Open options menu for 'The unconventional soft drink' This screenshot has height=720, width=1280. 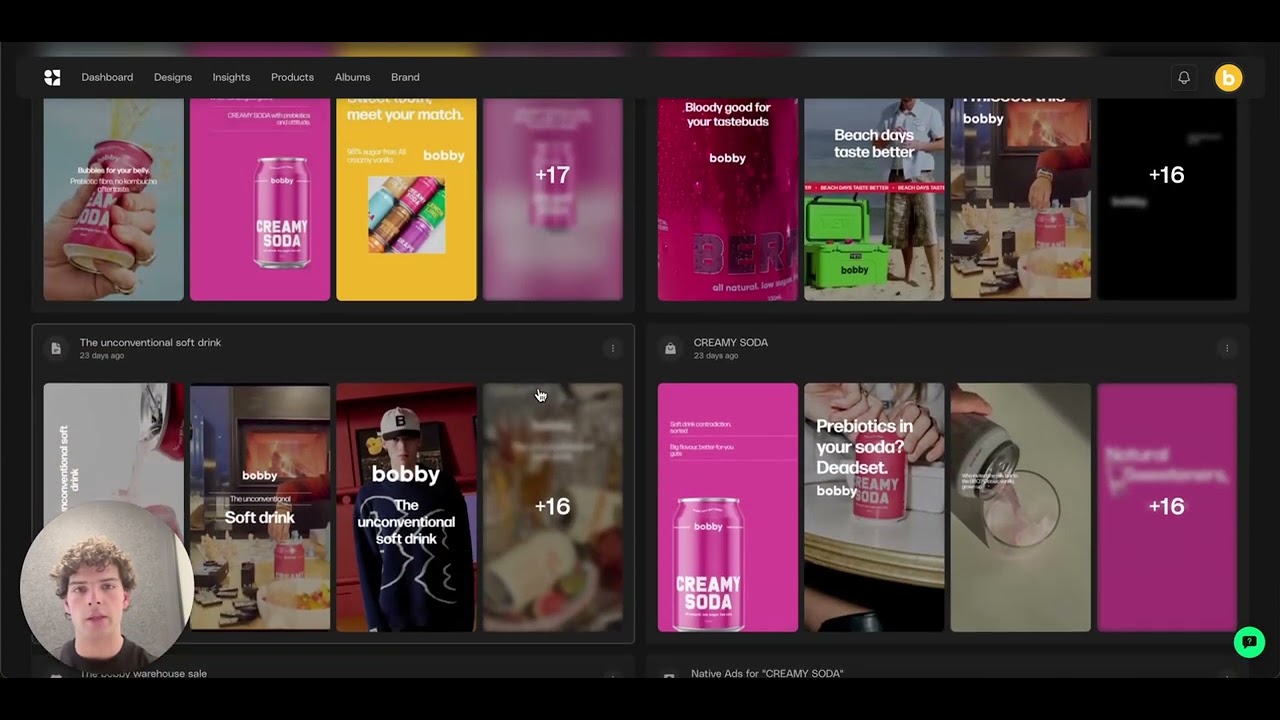coord(613,348)
